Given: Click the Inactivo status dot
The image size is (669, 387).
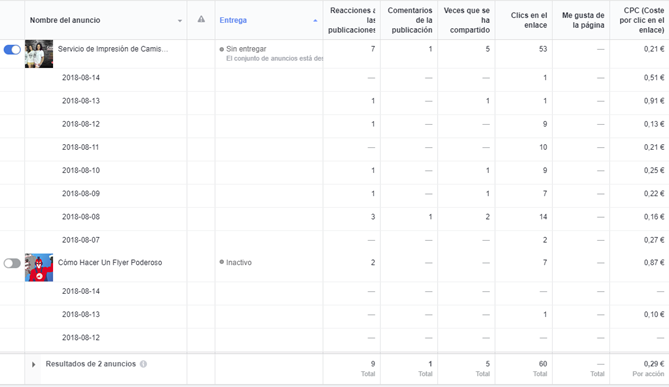Looking at the screenshot, I should pyautogui.click(x=221, y=262).
